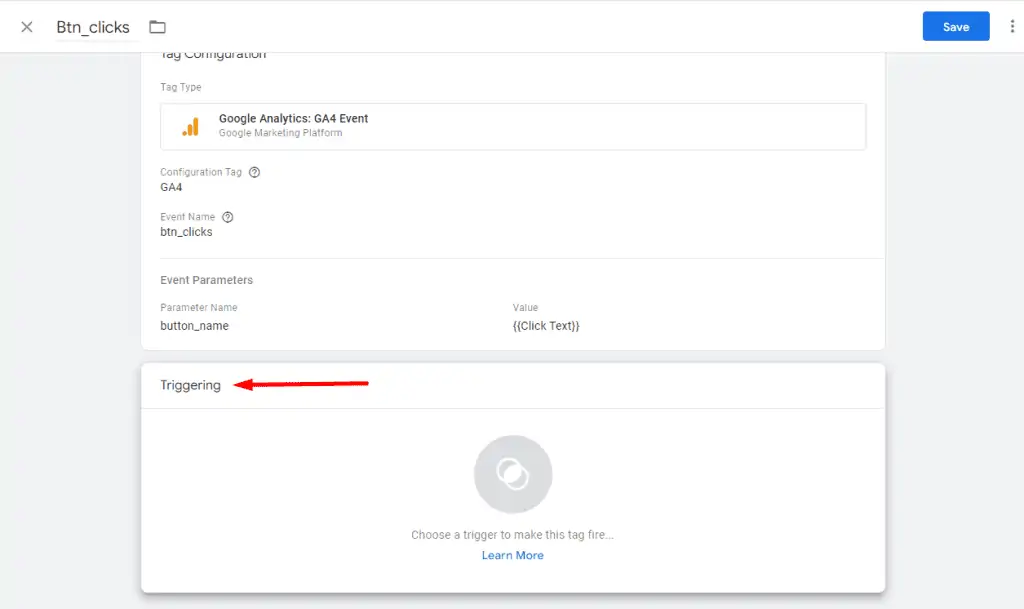
Task: Click the GA4 configuration tag value
Action: tap(171, 187)
